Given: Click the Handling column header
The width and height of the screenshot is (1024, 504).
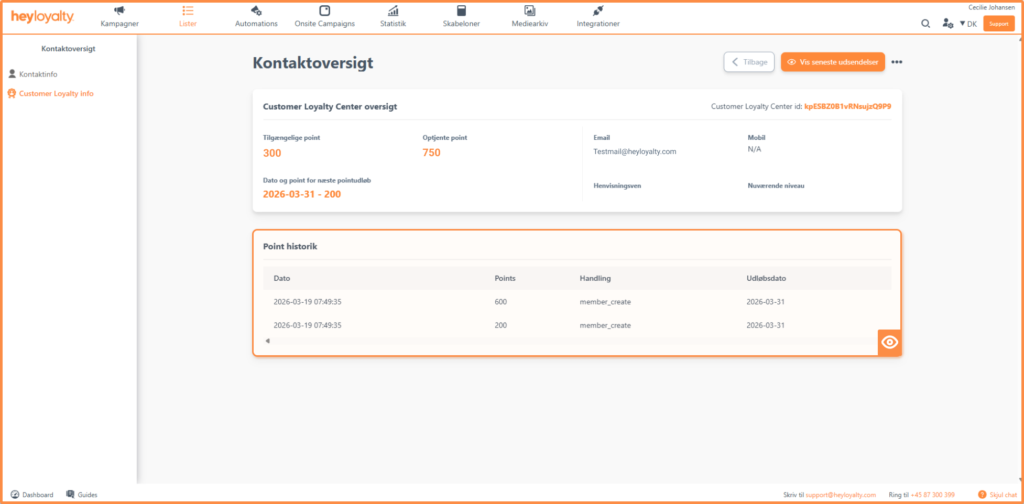Looking at the screenshot, I should point(595,278).
